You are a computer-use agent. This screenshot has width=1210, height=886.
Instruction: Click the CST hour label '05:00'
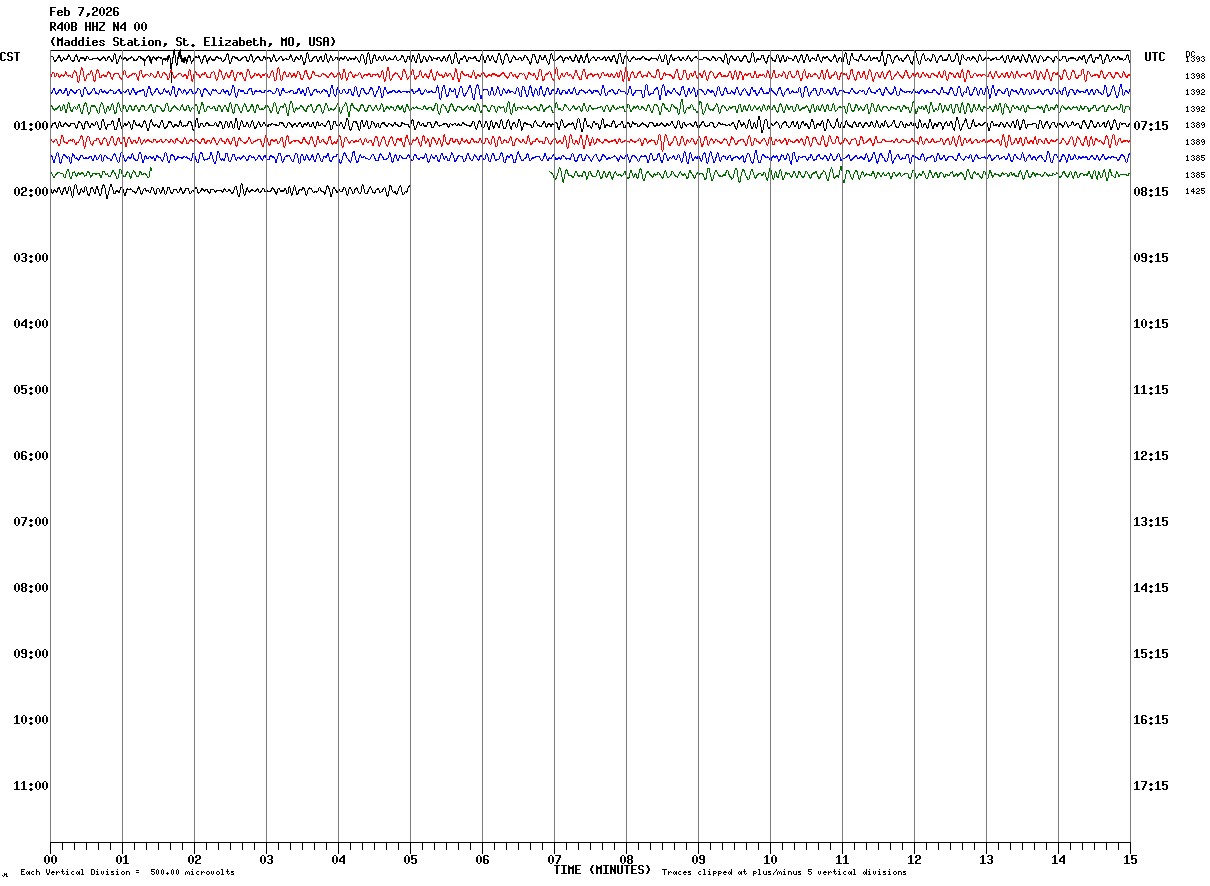pos(31,390)
